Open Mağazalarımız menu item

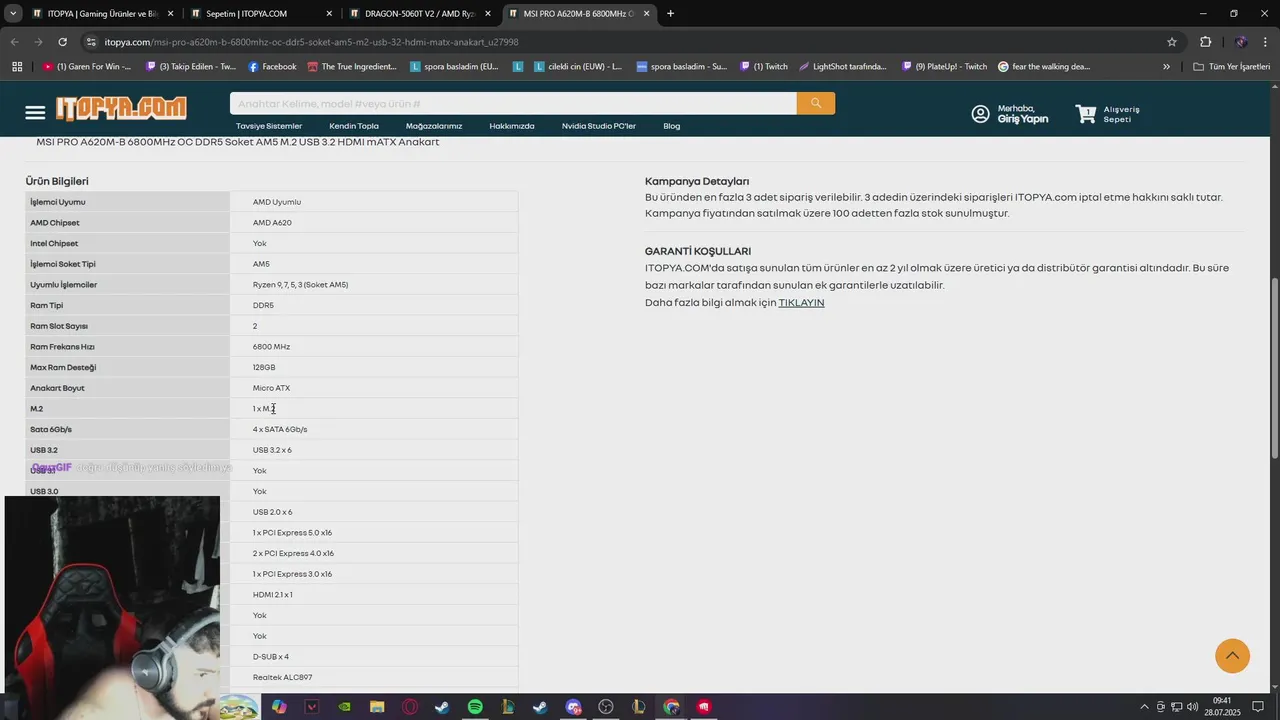point(434,126)
